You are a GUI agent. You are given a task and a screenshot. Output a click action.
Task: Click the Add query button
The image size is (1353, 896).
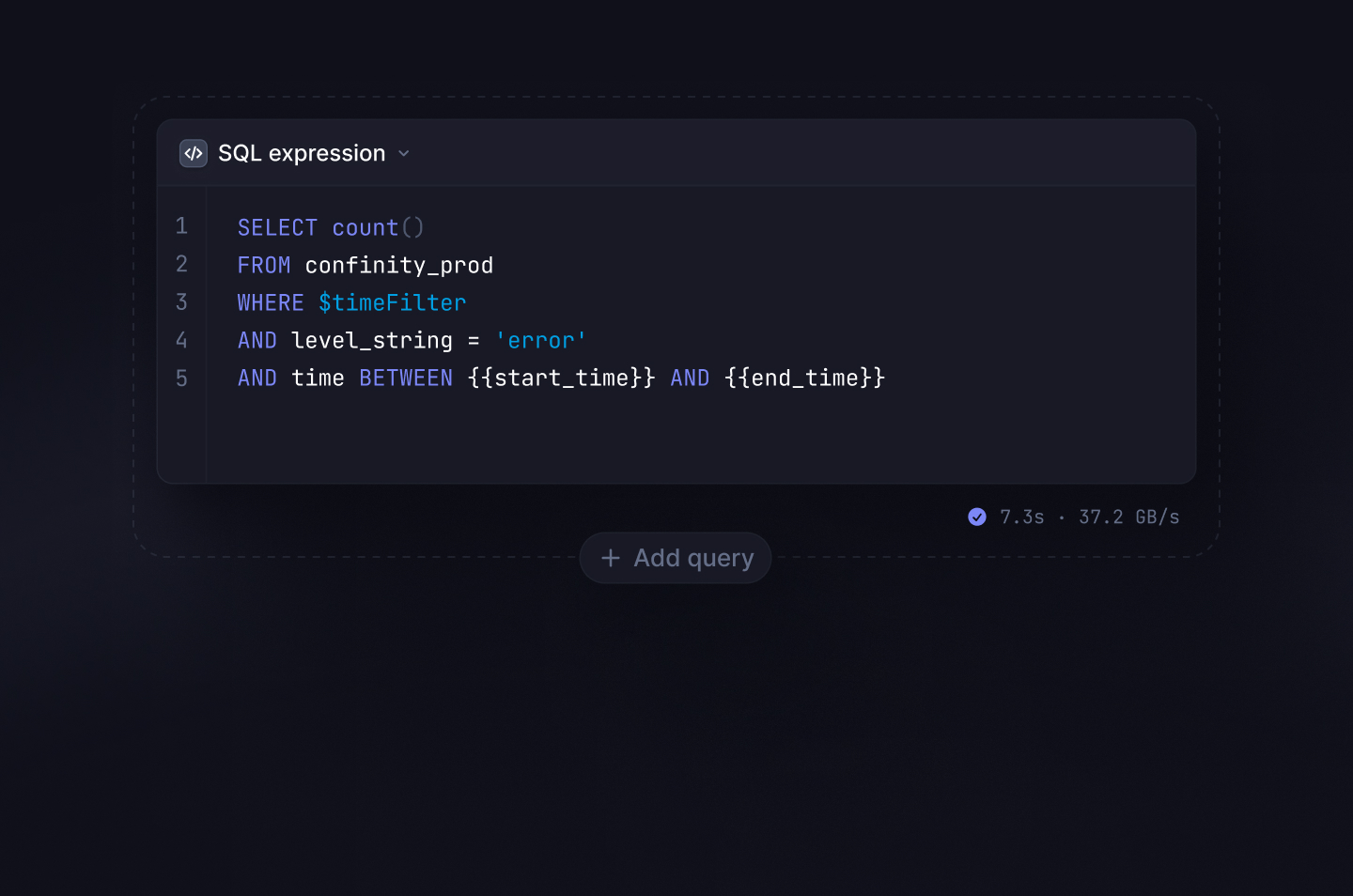point(676,558)
